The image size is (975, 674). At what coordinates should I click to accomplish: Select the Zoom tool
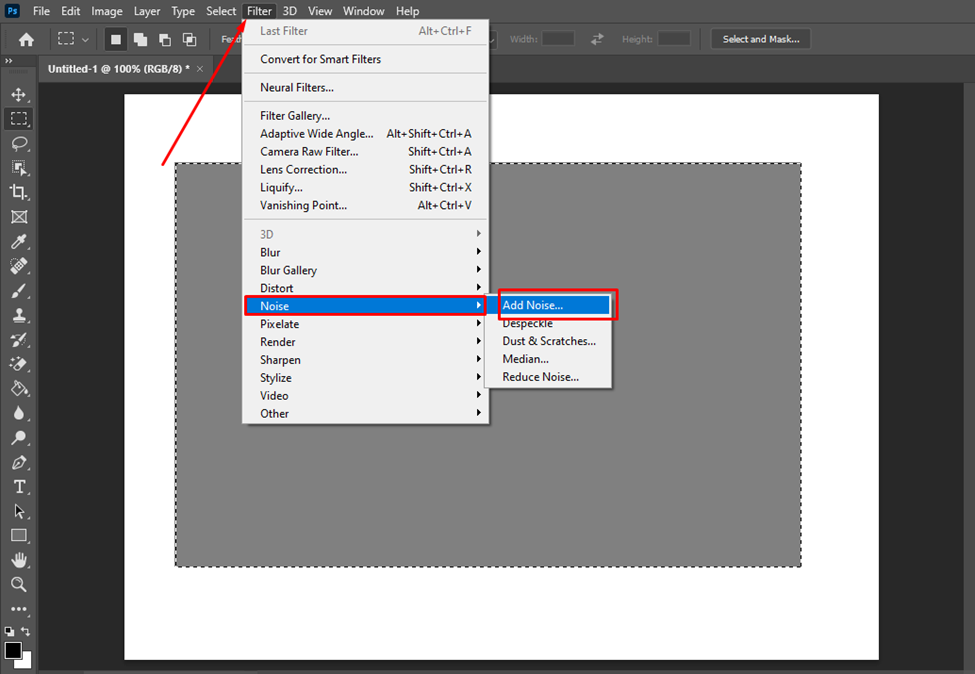pos(19,584)
